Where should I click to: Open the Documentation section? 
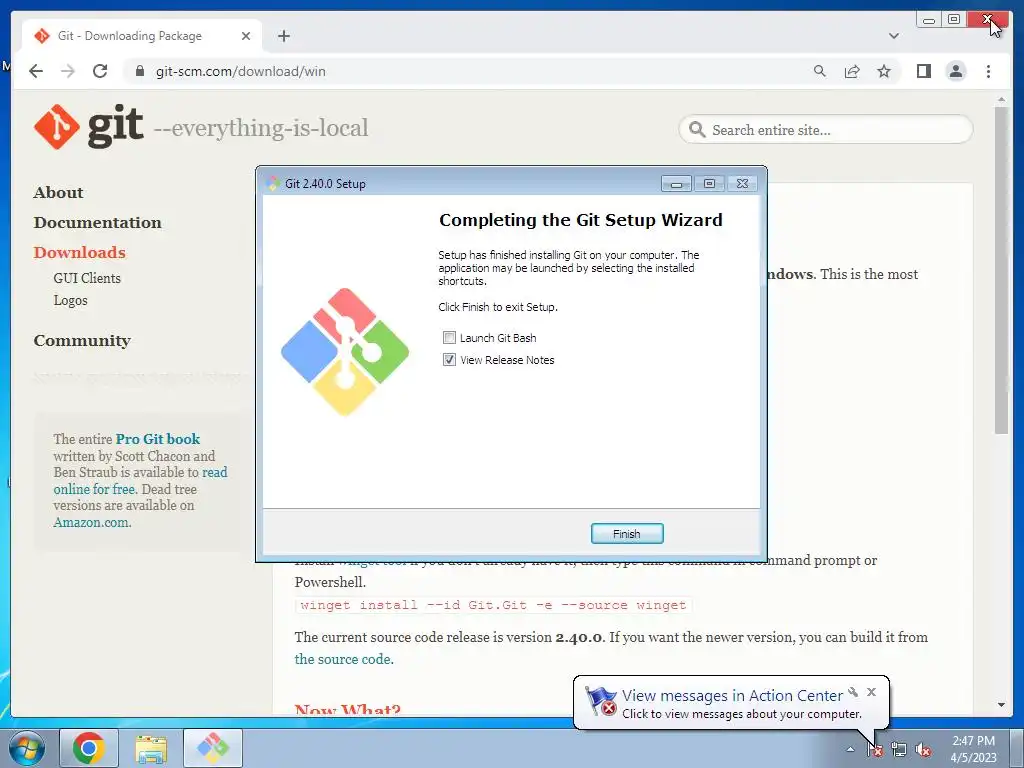[x=97, y=223]
